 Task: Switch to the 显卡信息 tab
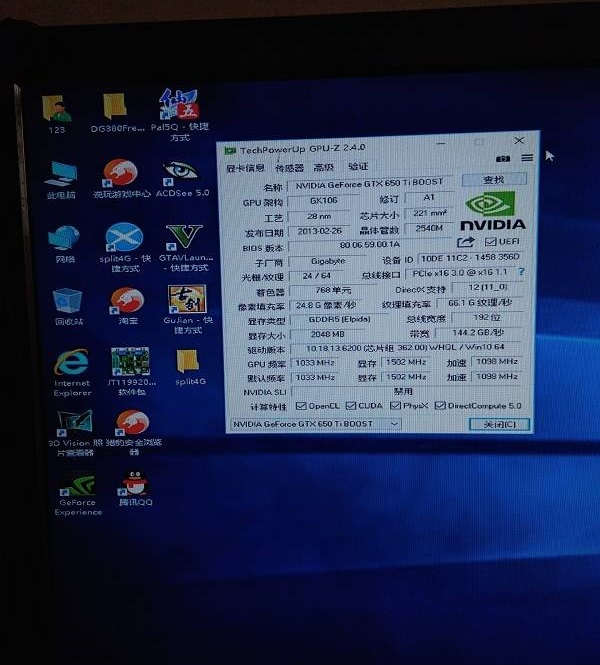245,168
